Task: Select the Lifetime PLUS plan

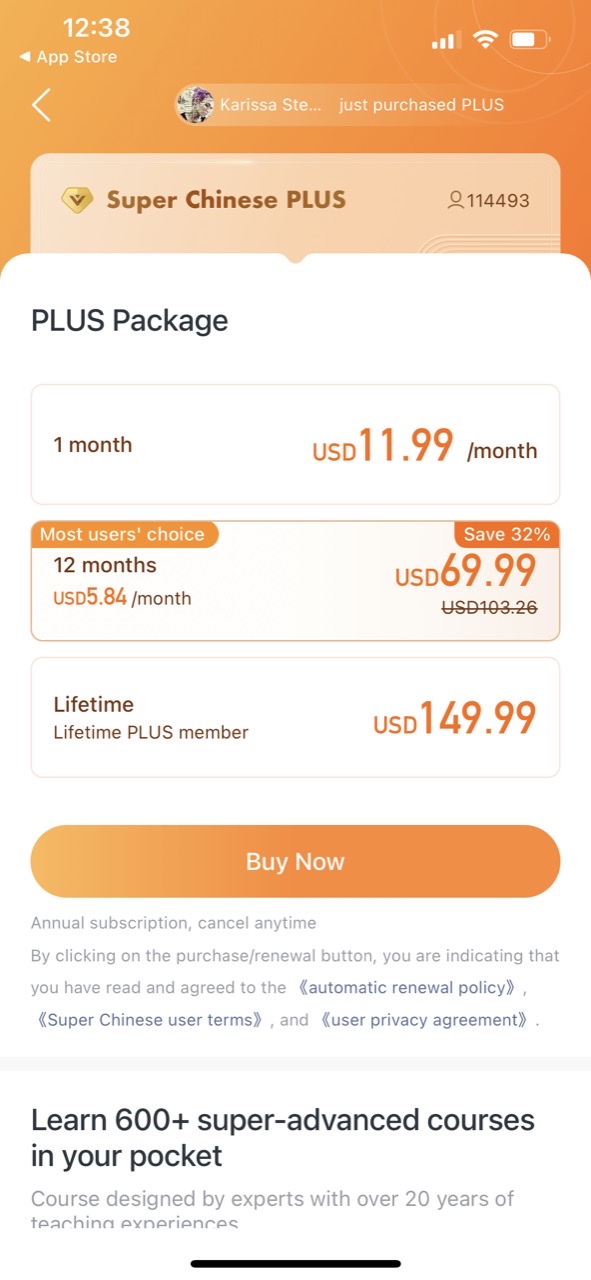Action: tap(295, 717)
